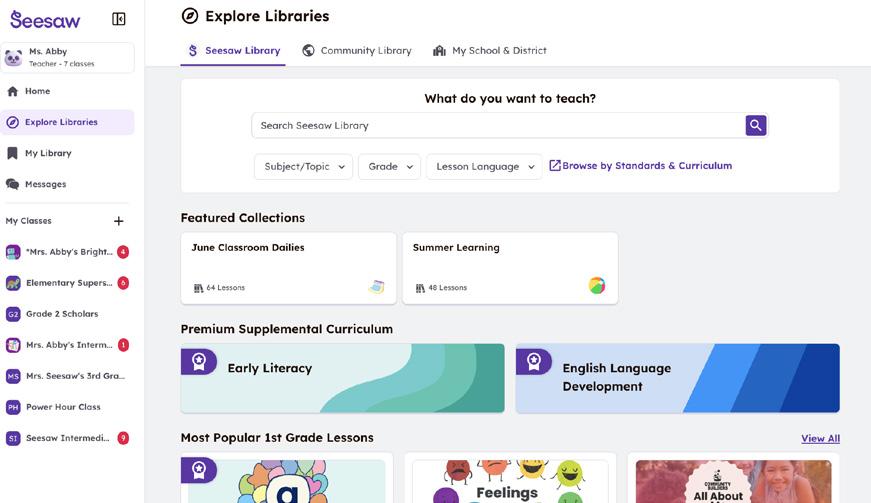Click the Explore Libraries compass icon in sidebar
This screenshot has width=871, height=503.
tap(12, 122)
